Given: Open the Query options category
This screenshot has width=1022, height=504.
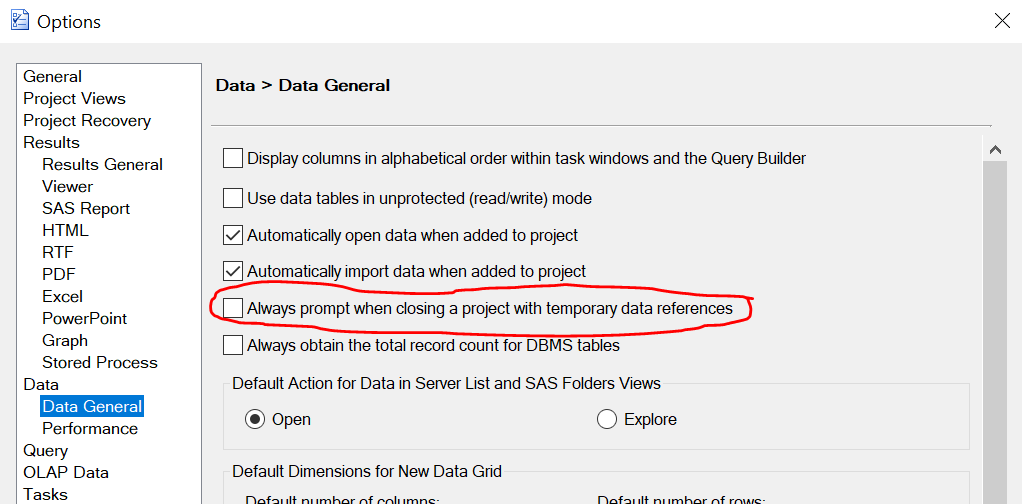Looking at the screenshot, I should (x=45, y=450).
